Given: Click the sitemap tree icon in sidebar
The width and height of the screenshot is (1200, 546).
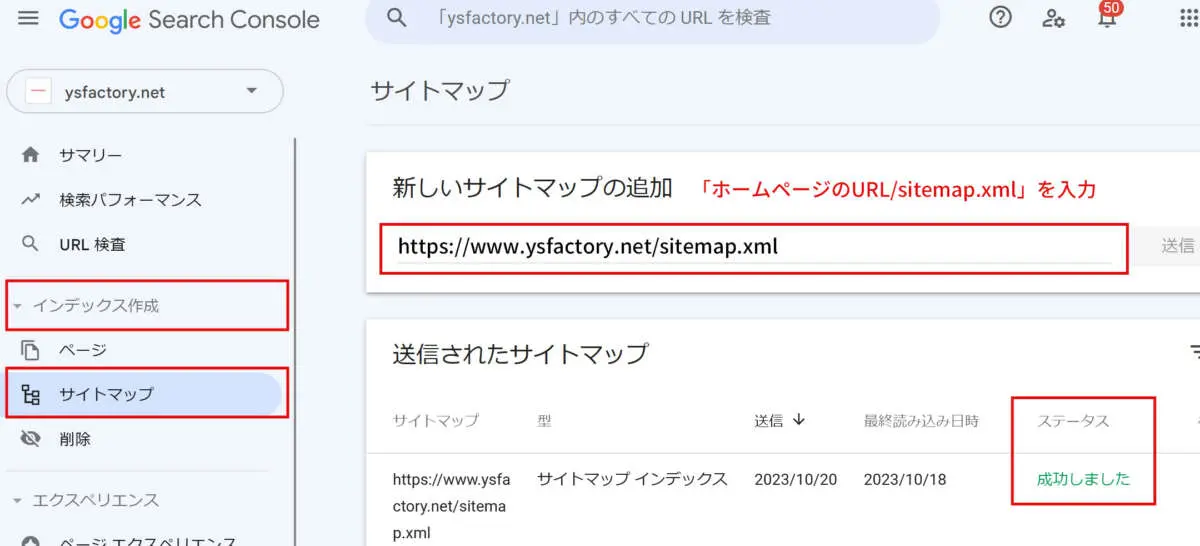Looking at the screenshot, I should [30, 394].
